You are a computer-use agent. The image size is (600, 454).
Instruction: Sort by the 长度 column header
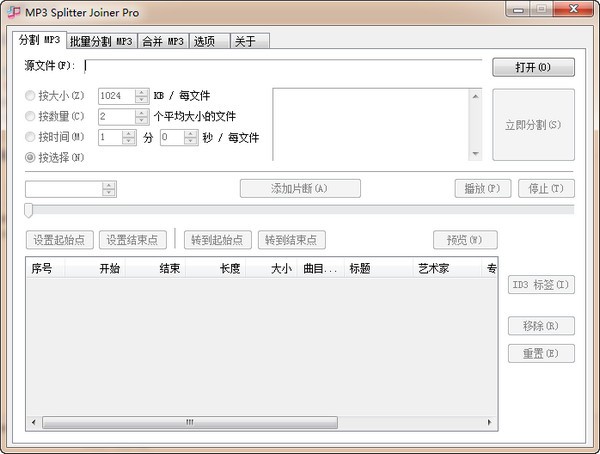pos(215,268)
